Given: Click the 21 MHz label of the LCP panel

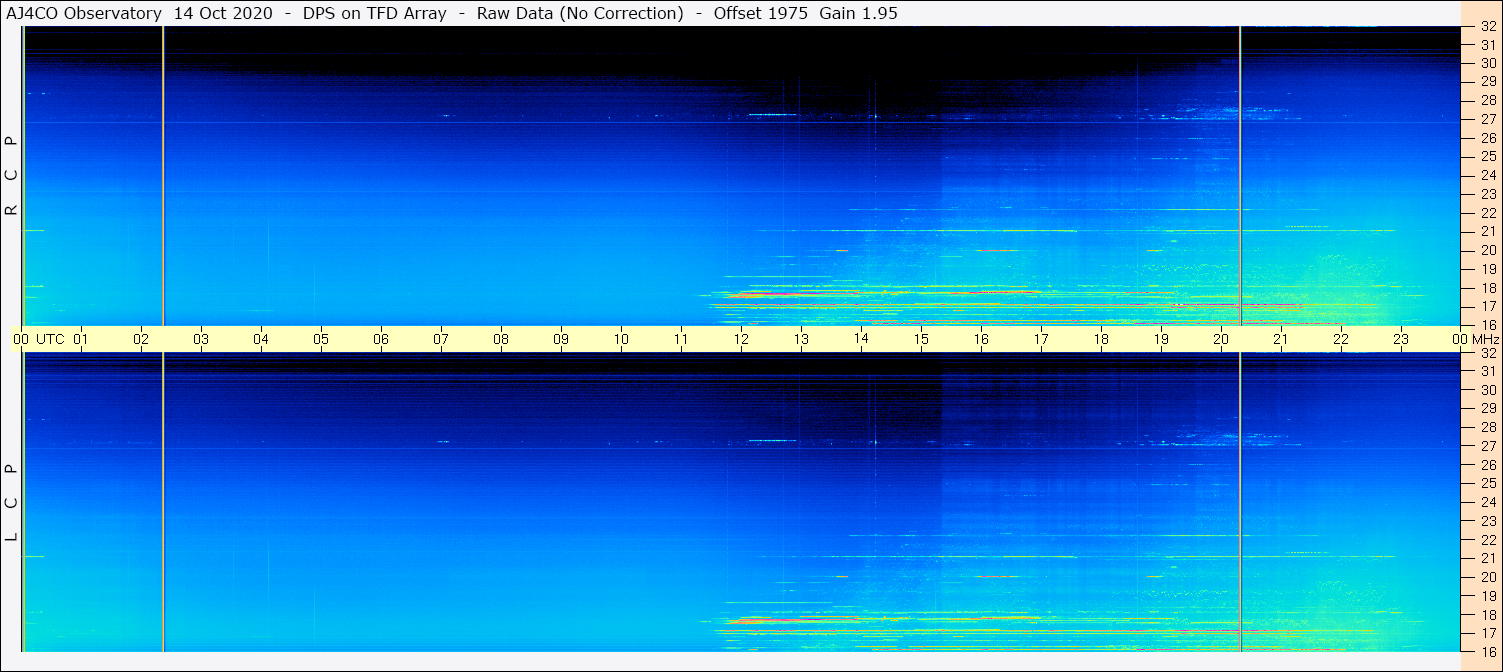Looking at the screenshot, I should tap(1488, 558).
